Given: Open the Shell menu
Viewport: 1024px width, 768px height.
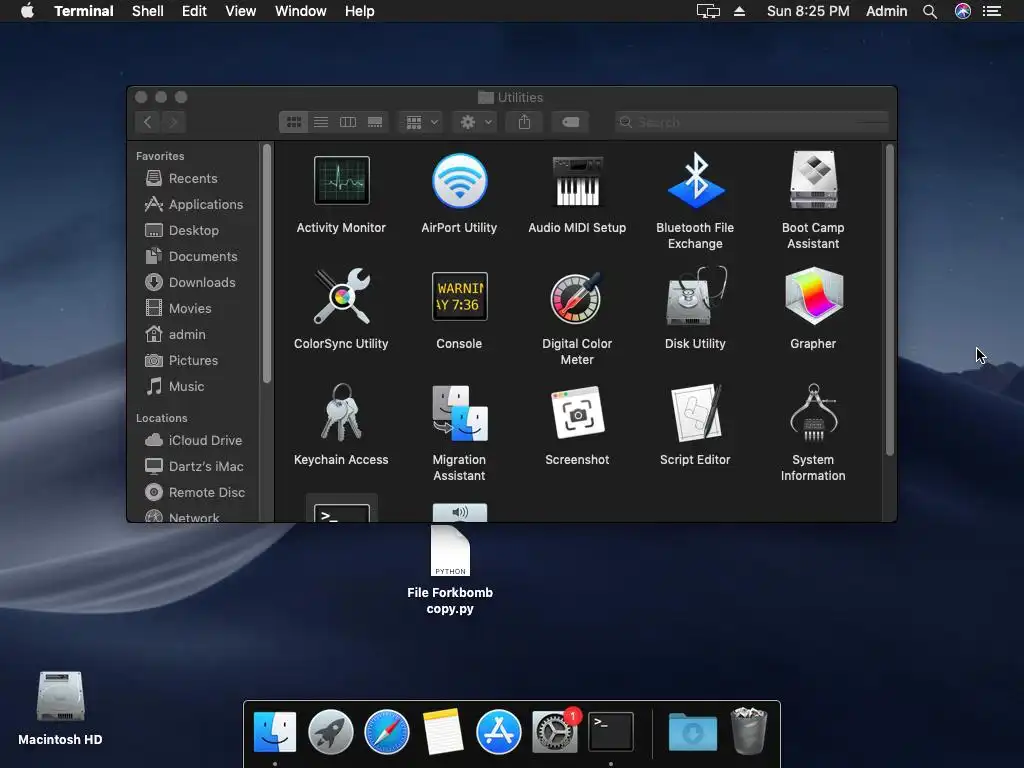Looking at the screenshot, I should pyautogui.click(x=148, y=11).
